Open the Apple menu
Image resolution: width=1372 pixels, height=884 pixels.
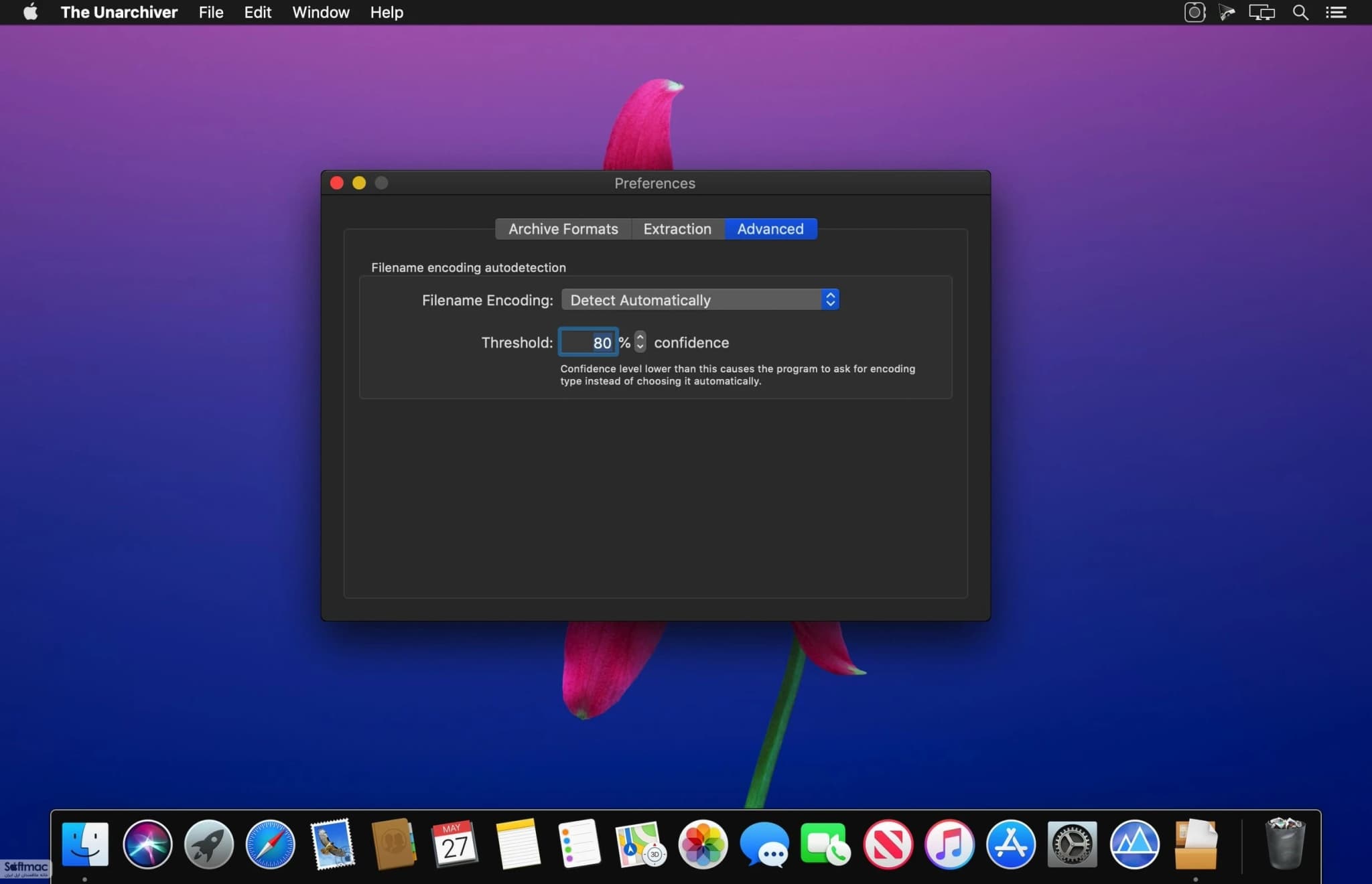pyautogui.click(x=30, y=12)
